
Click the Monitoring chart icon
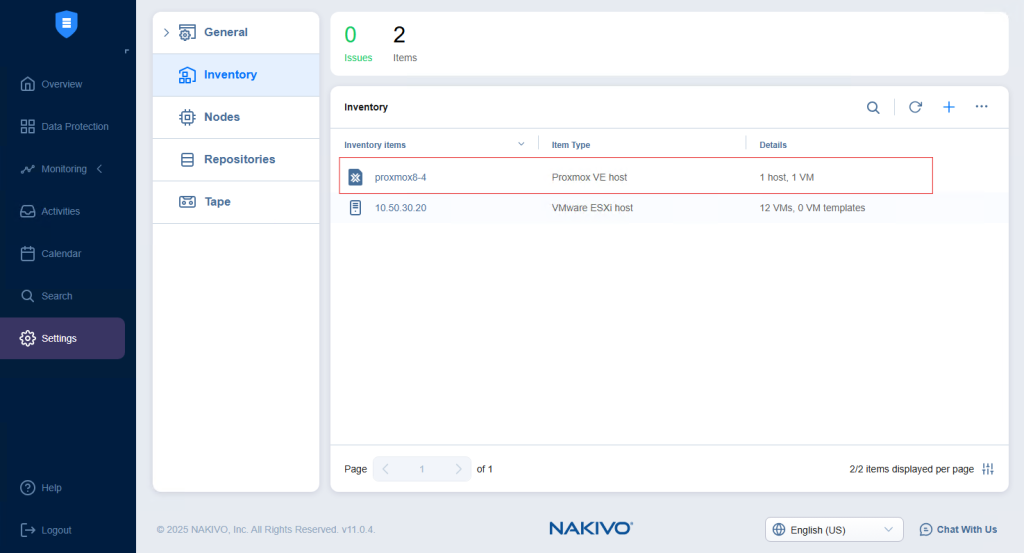click(x=27, y=169)
